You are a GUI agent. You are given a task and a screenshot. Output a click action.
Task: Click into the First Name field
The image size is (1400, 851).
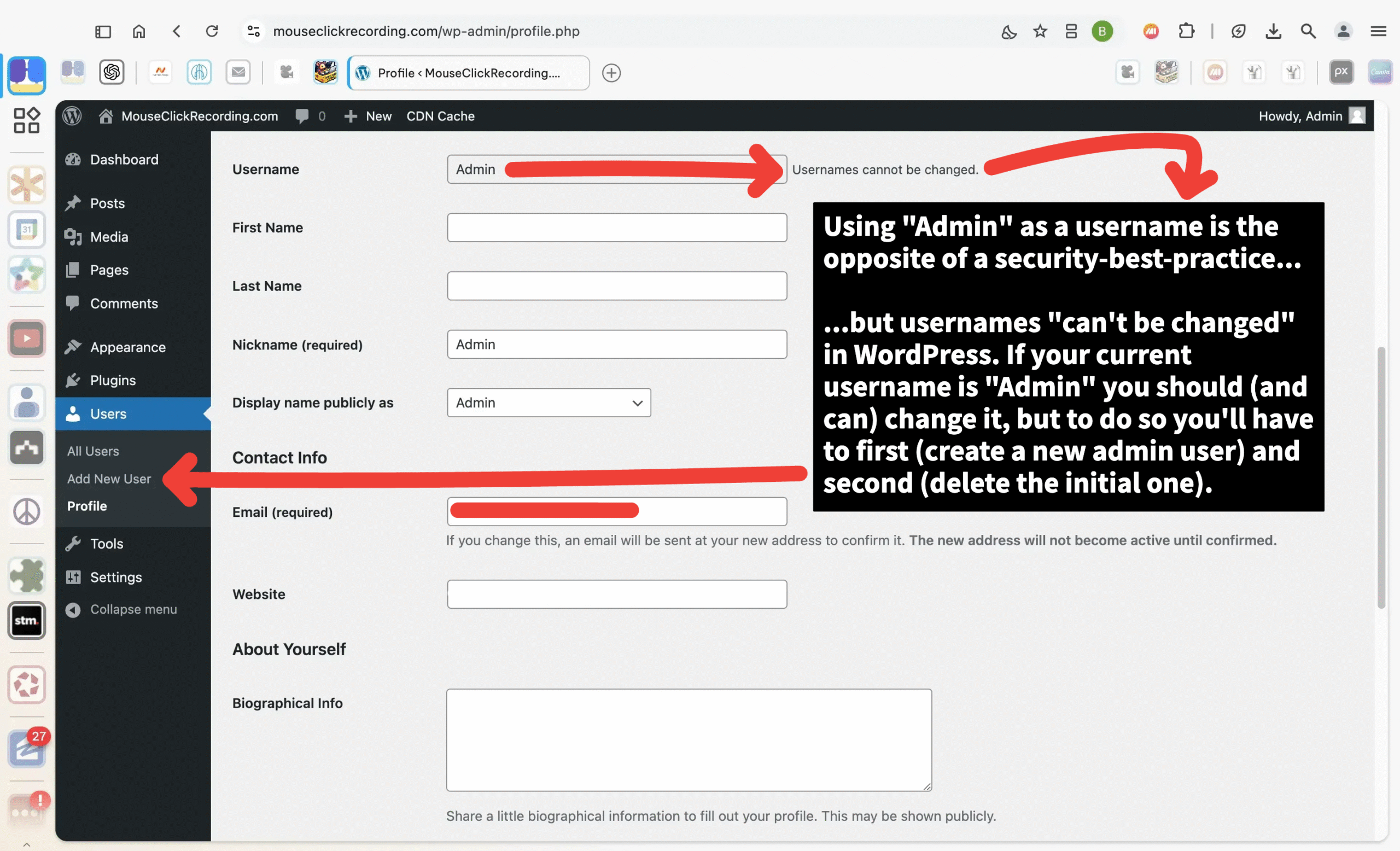click(x=616, y=228)
